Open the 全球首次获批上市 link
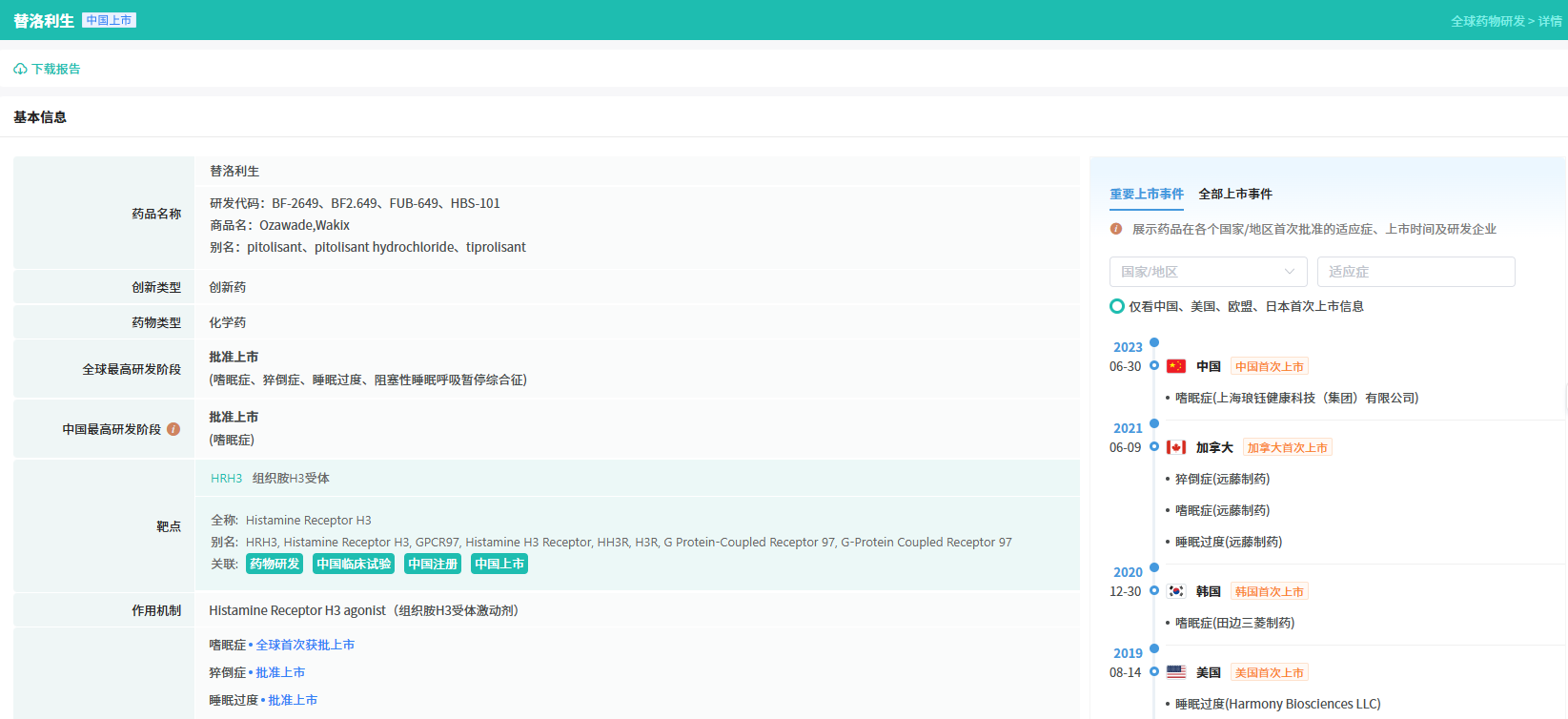The image size is (1568, 719). coord(305,645)
